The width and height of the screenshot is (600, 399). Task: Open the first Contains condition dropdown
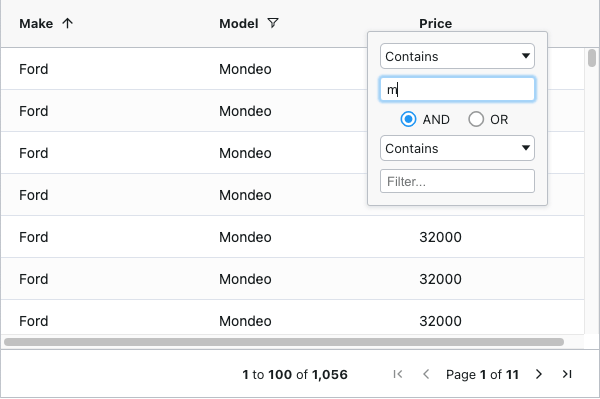coord(457,56)
